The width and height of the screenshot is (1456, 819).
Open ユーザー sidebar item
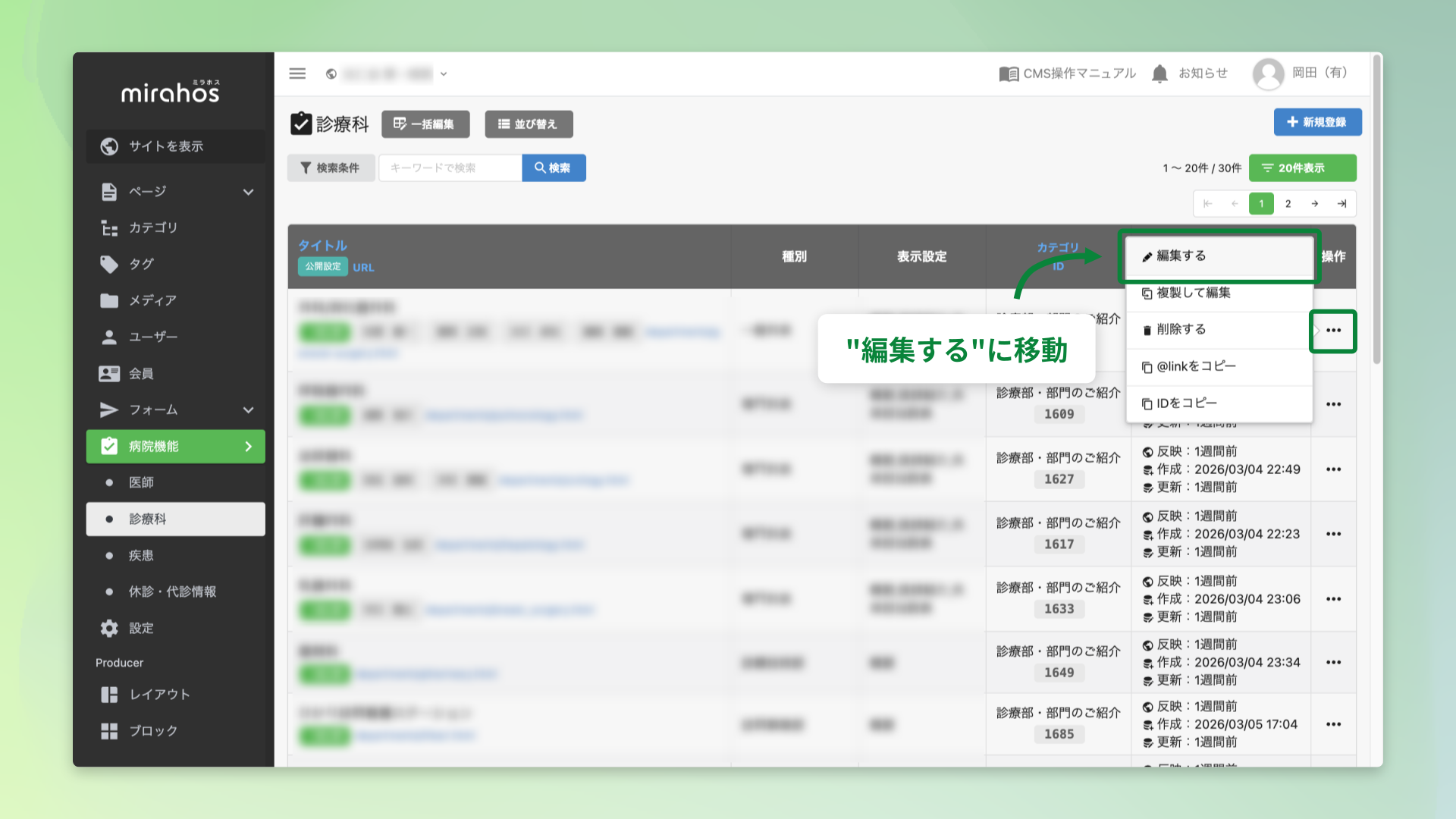click(x=176, y=337)
